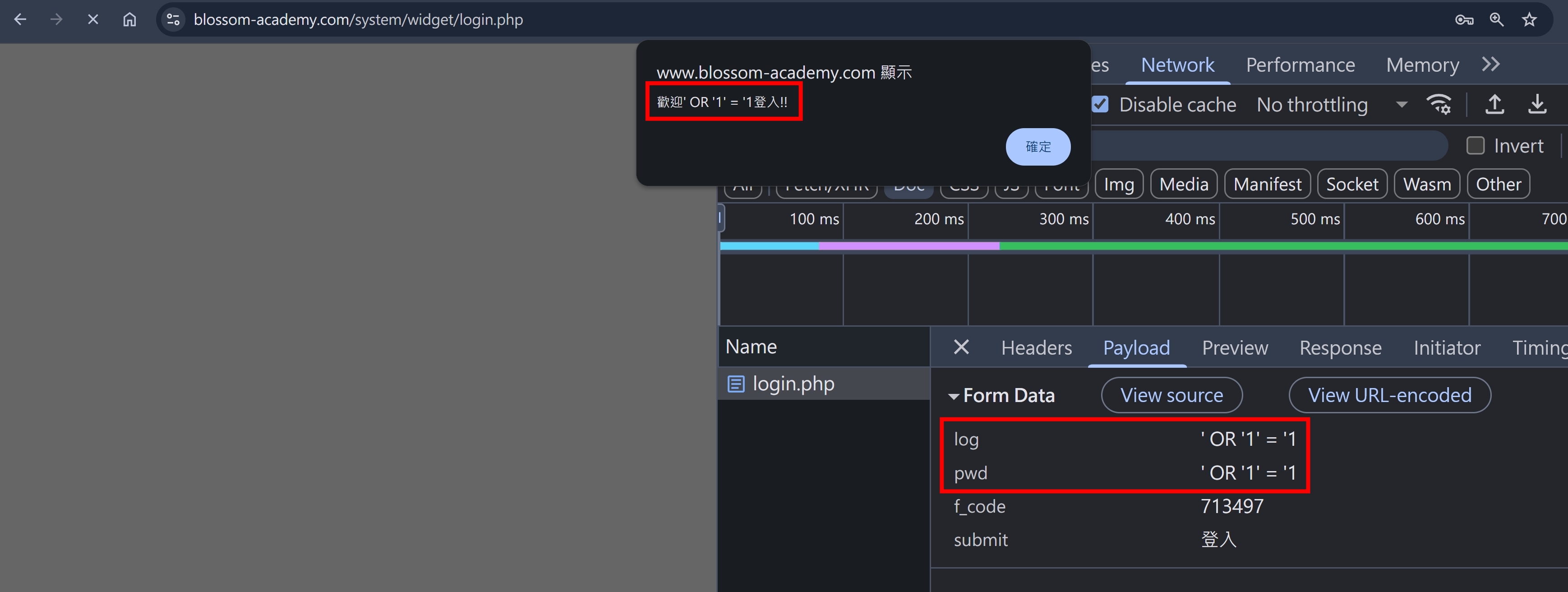Screen dimensions: 1568x592
Task: Switch to the Performance tab
Action: [x=1300, y=65]
